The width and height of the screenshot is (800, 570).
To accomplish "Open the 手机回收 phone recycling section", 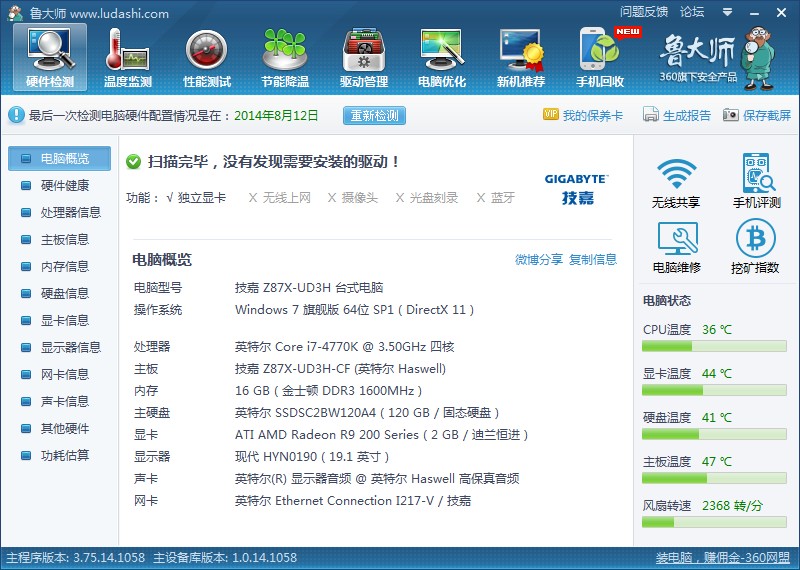I will click(x=600, y=58).
